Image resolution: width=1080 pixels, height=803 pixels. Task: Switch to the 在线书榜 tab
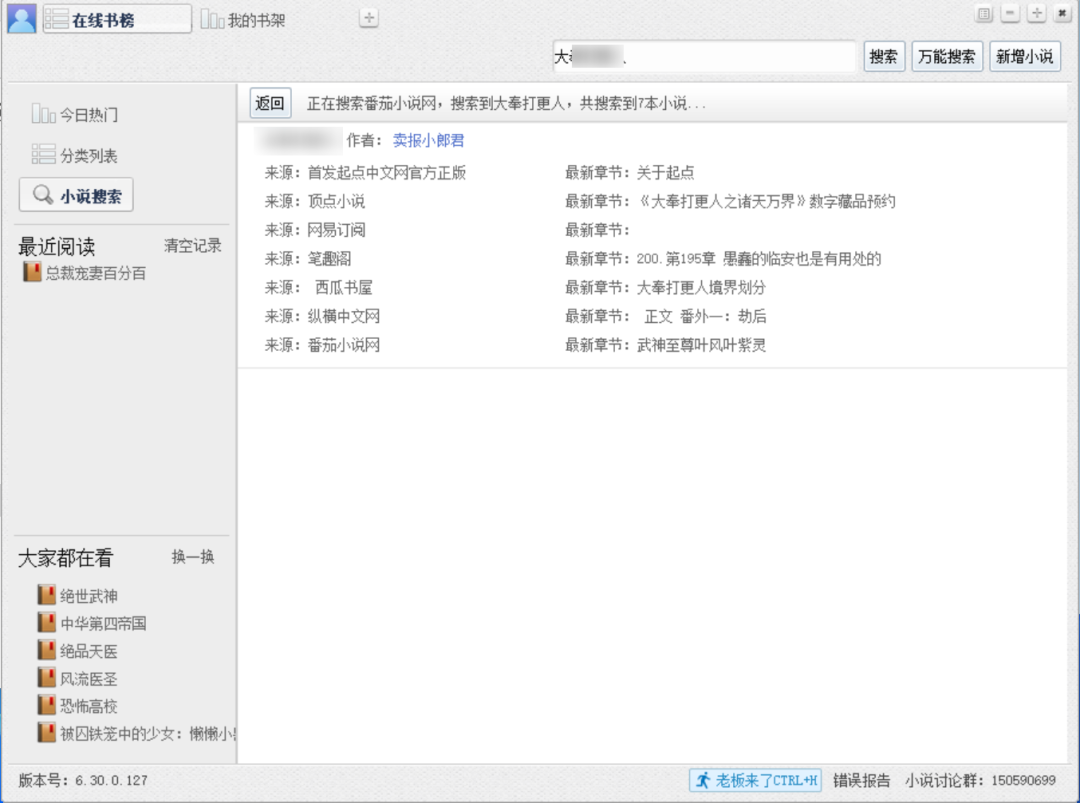click(107, 17)
